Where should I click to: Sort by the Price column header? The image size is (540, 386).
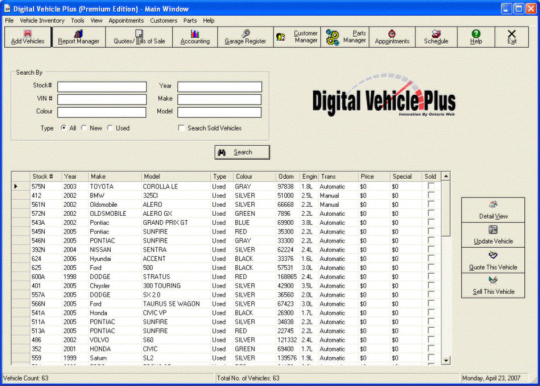374,177
